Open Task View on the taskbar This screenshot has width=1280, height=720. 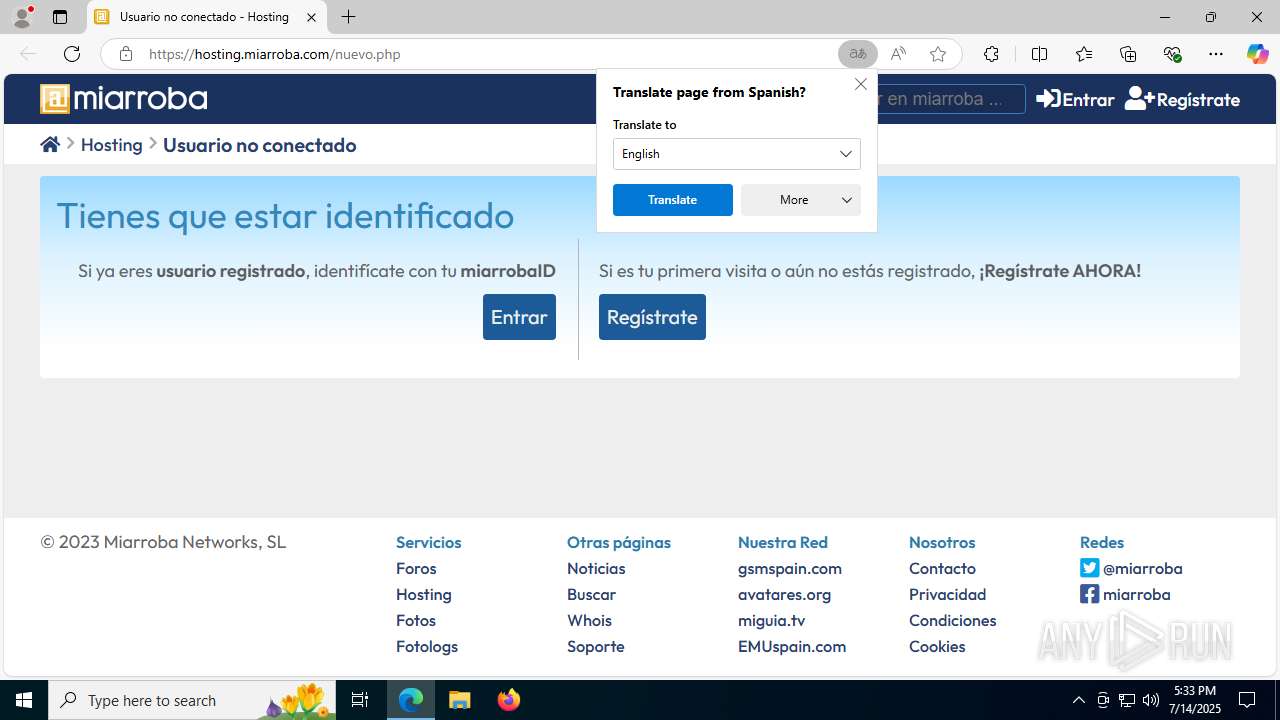[x=360, y=700]
